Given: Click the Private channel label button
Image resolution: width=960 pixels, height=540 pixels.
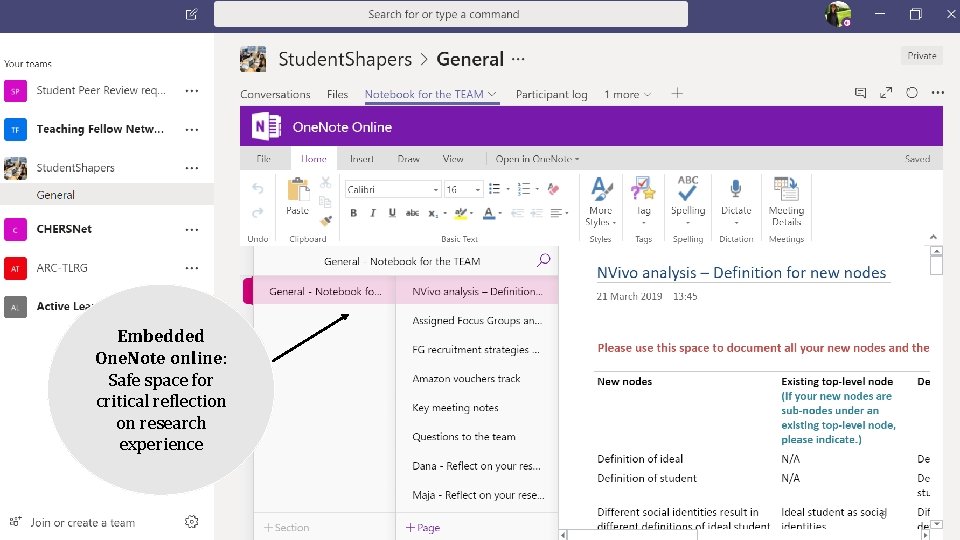Looking at the screenshot, I should 921,56.
